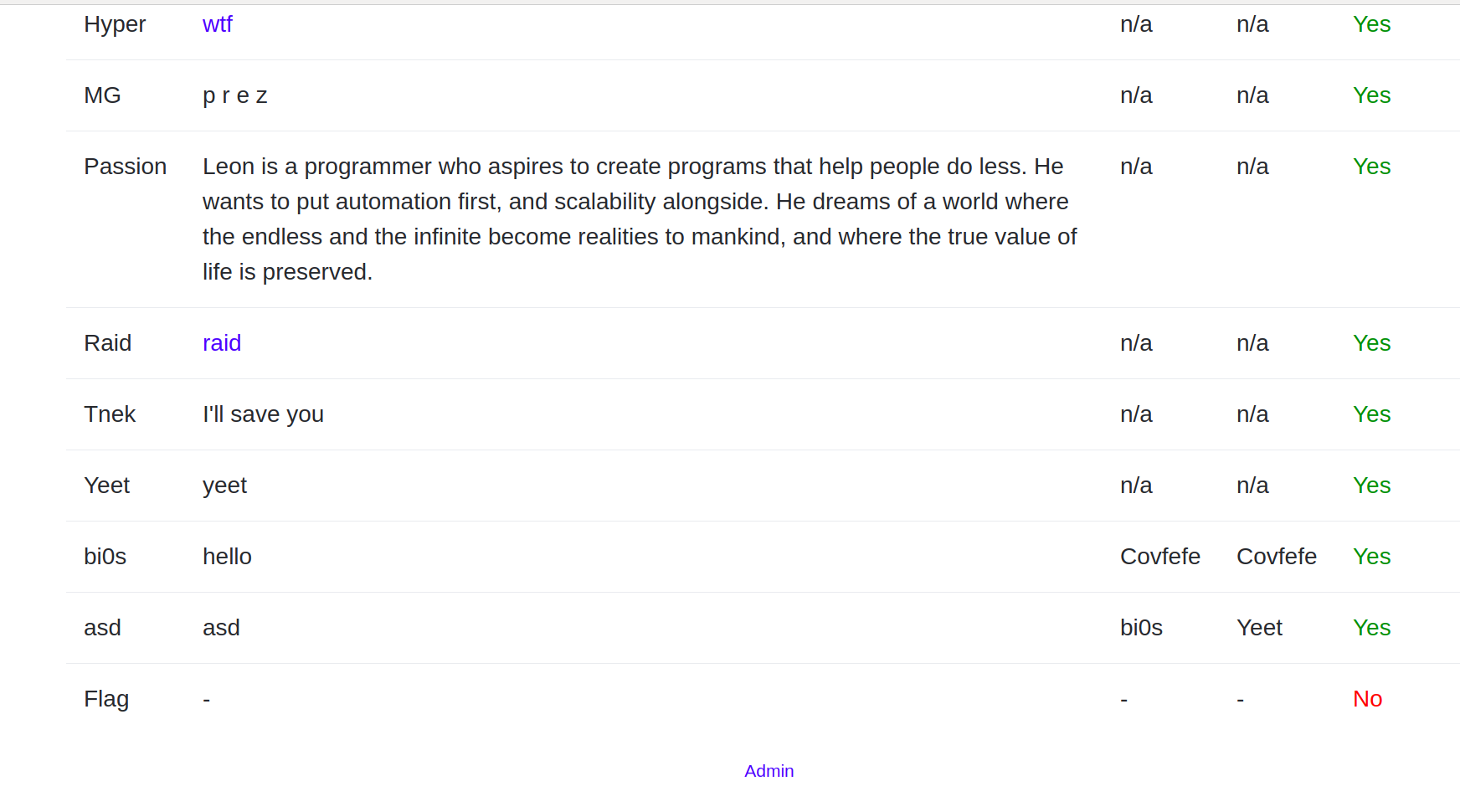Click the red No in Flag row
The image size is (1460, 812).
pyautogui.click(x=1367, y=699)
